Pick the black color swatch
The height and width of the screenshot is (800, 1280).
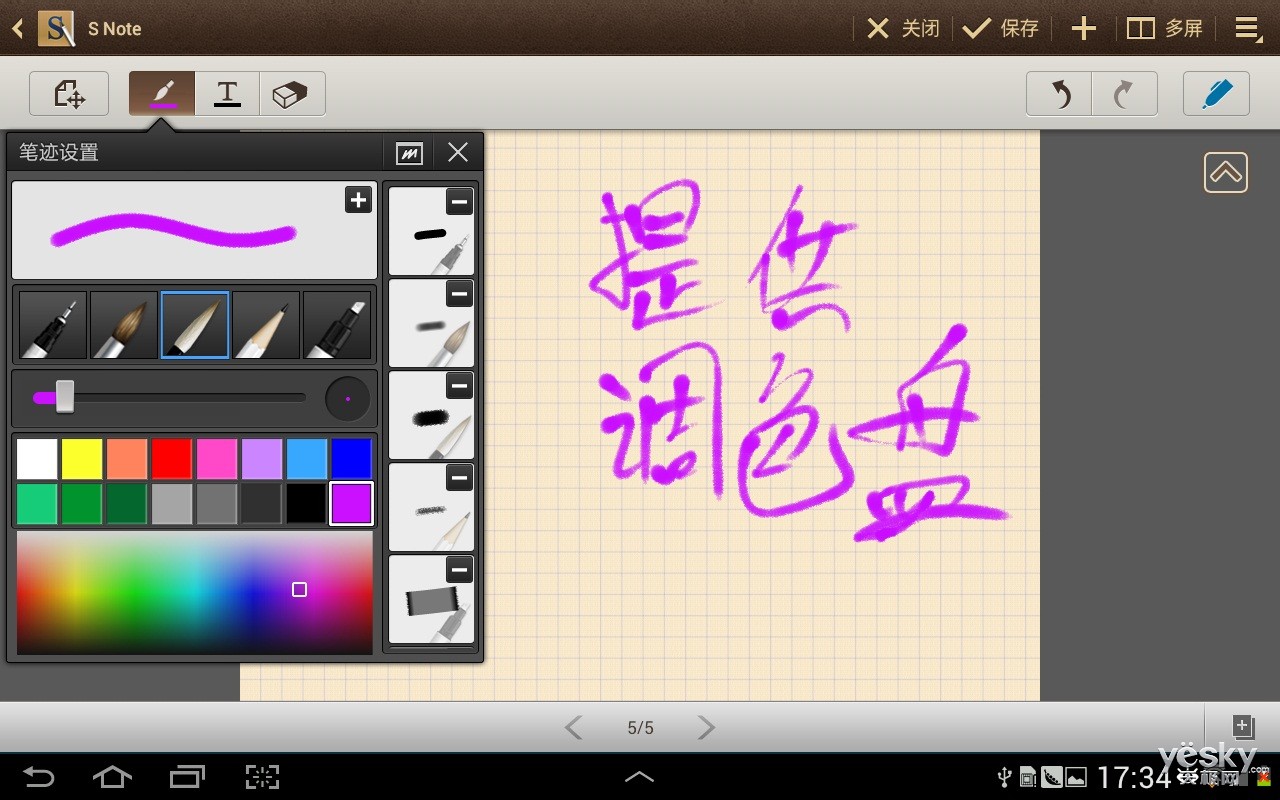coord(307,504)
